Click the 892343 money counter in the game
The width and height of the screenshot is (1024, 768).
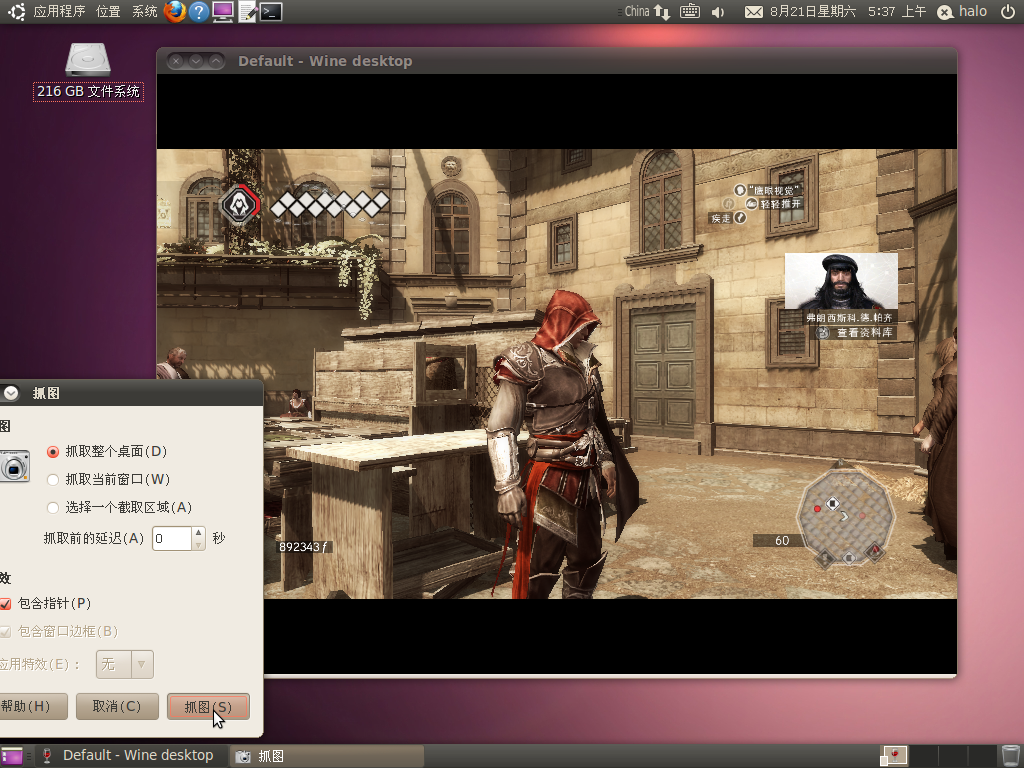pos(303,547)
